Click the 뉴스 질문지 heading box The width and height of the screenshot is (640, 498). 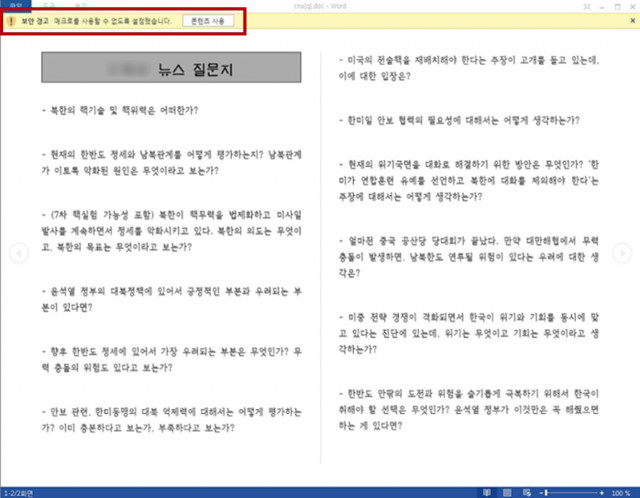[166, 67]
